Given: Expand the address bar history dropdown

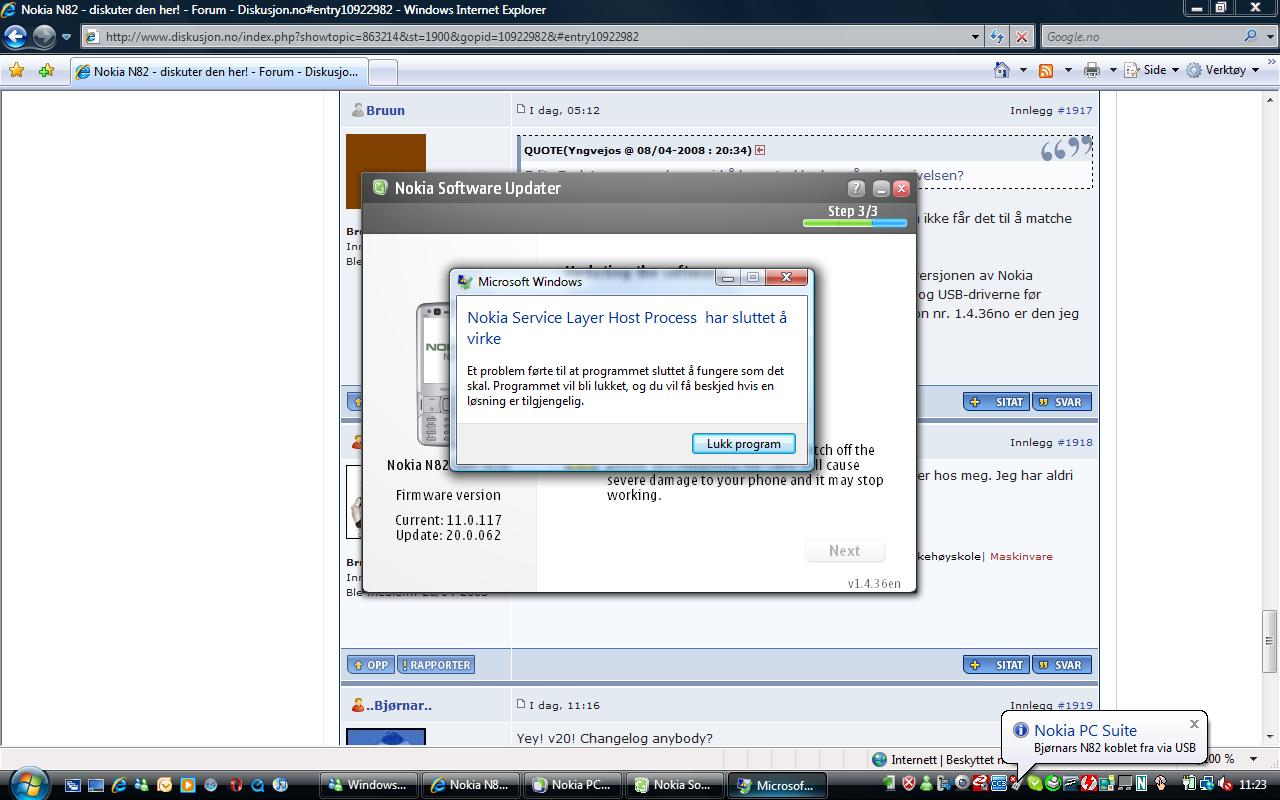Looking at the screenshot, I should click(x=976, y=37).
